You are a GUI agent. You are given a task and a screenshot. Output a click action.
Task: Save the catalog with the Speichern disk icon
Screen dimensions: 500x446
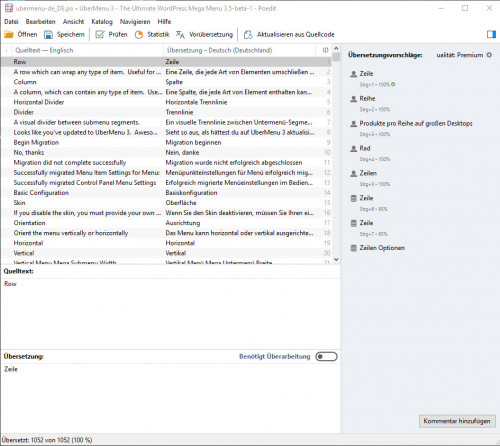[x=49, y=34]
